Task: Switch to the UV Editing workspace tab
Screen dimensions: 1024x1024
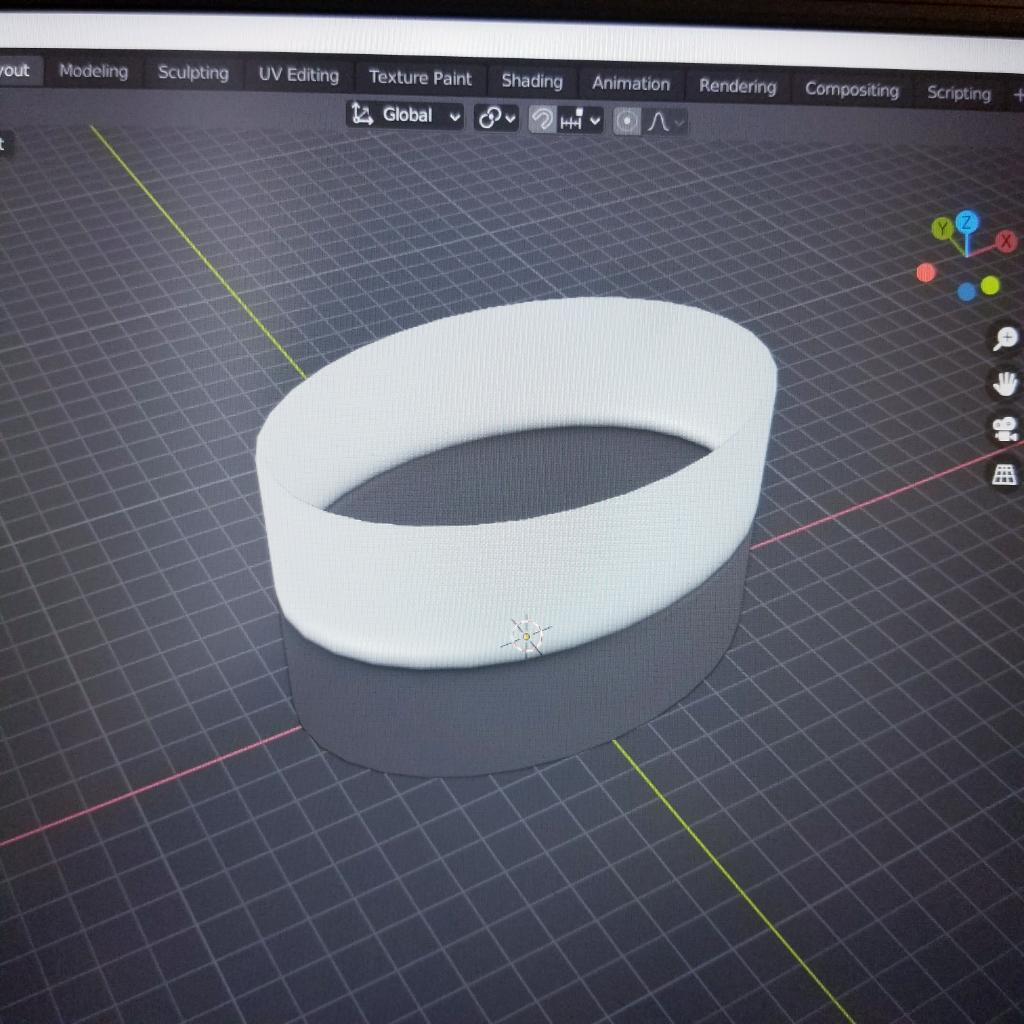Action: (298, 75)
